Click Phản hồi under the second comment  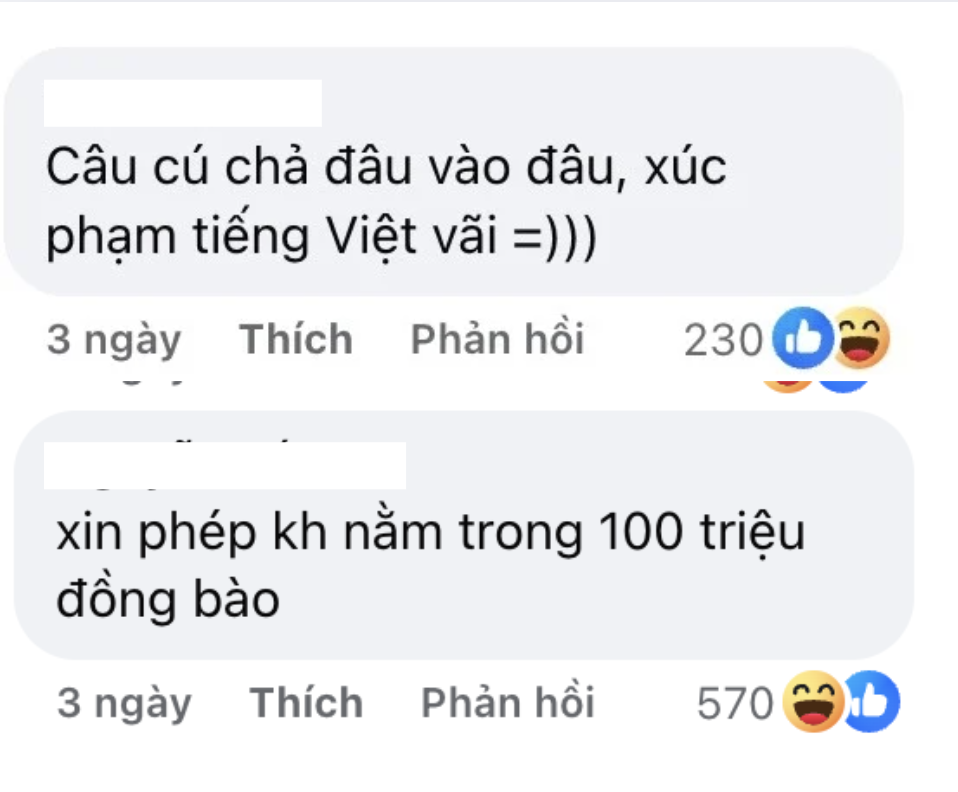pos(508,702)
